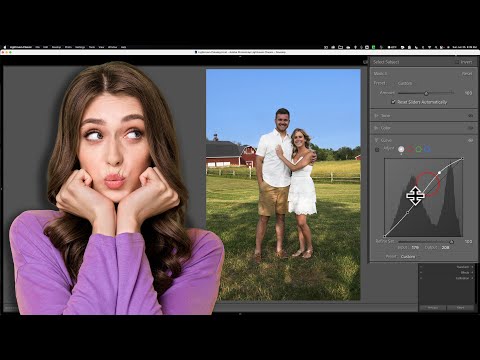Click the curve Input value field
Viewport: 480px width, 360px height.
(415, 247)
